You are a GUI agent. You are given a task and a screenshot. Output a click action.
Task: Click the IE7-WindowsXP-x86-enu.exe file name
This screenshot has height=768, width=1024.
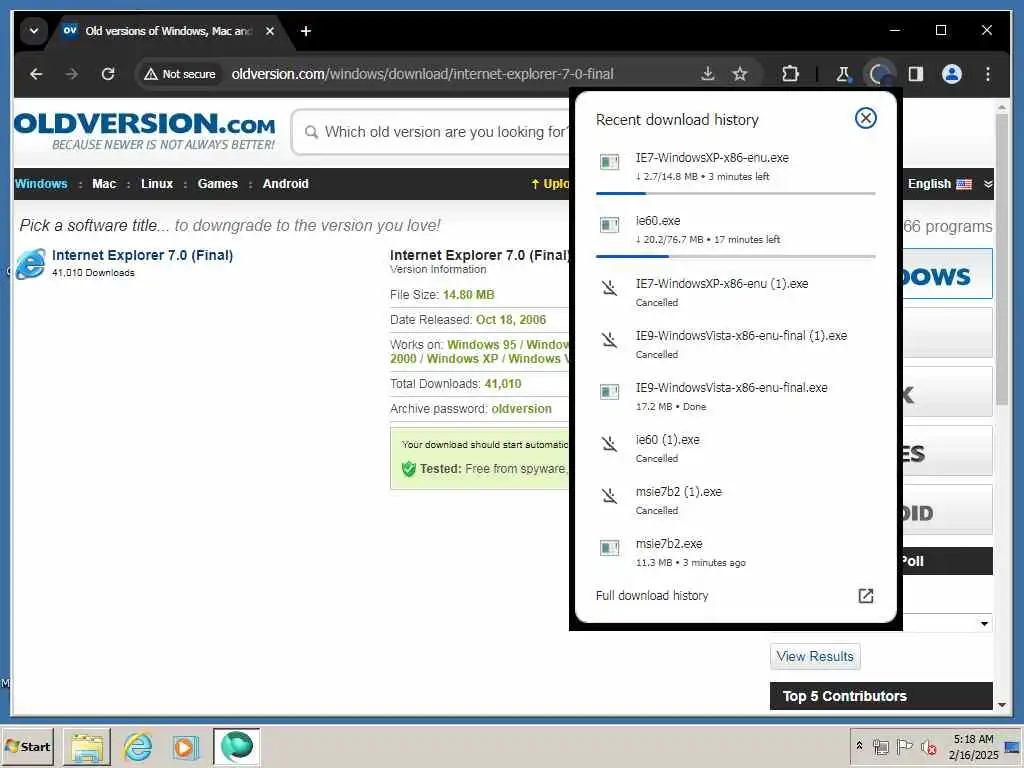coord(712,157)
